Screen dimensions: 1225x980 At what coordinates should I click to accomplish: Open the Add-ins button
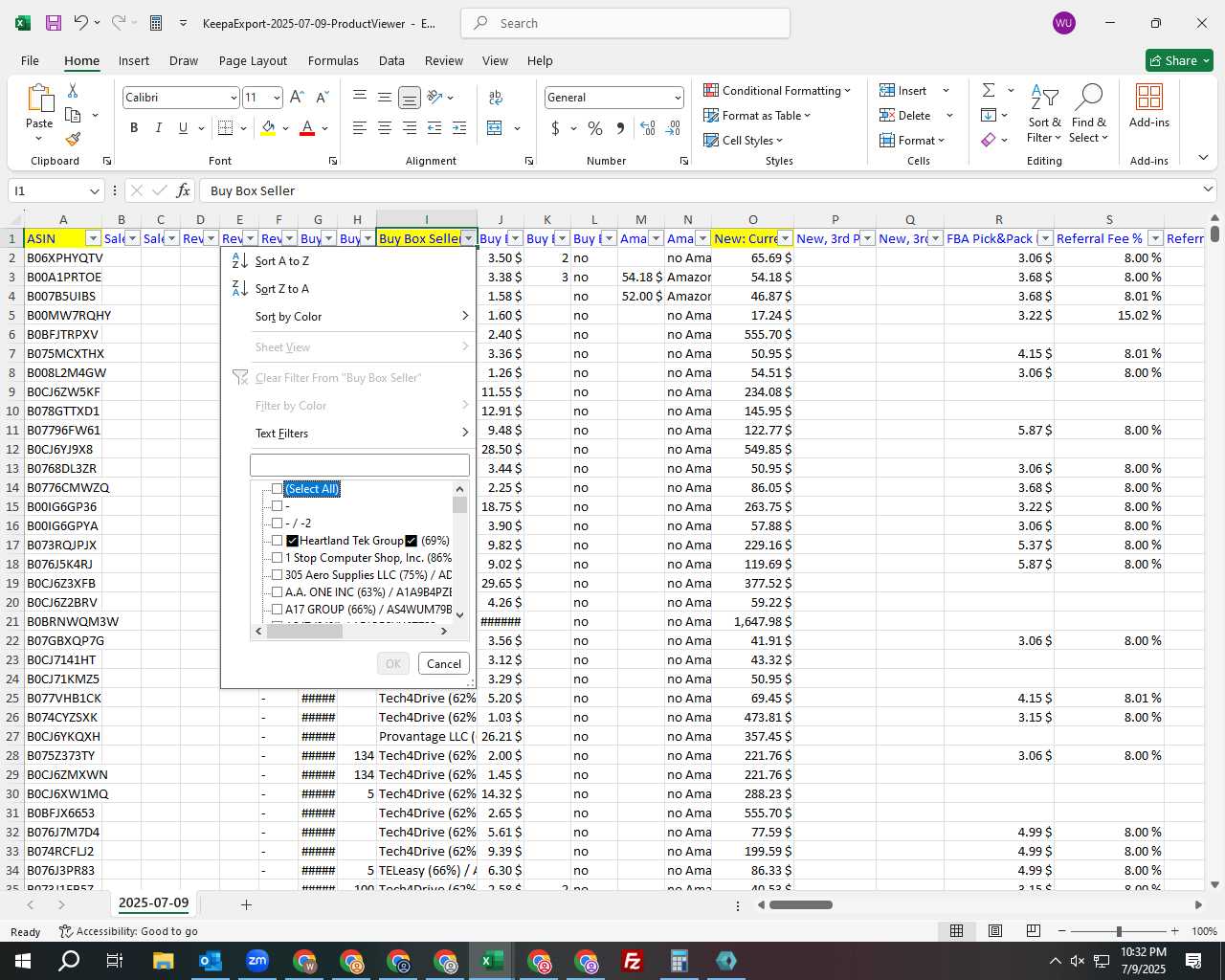click(1149, 106)
